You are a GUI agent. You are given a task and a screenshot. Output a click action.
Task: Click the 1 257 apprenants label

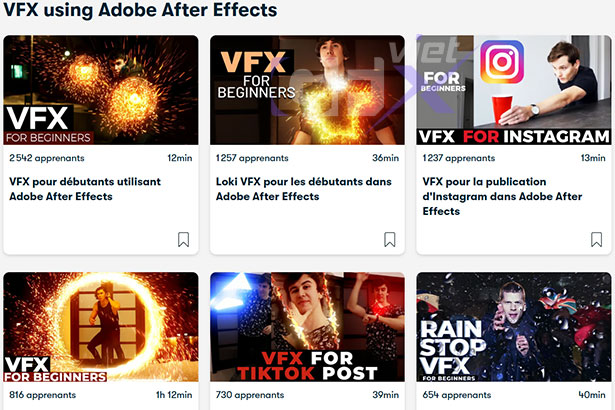click(252, 158)
